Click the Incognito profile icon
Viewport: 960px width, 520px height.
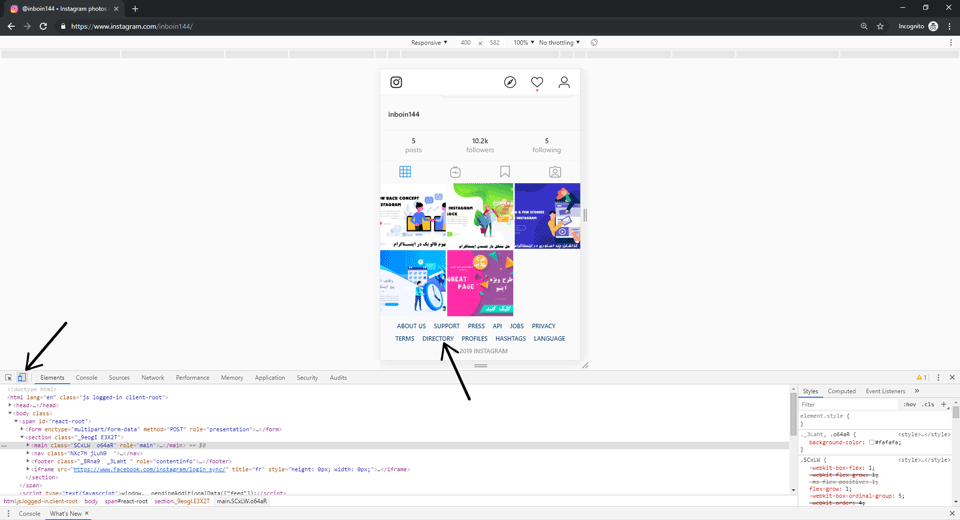(x=933, y=26)
